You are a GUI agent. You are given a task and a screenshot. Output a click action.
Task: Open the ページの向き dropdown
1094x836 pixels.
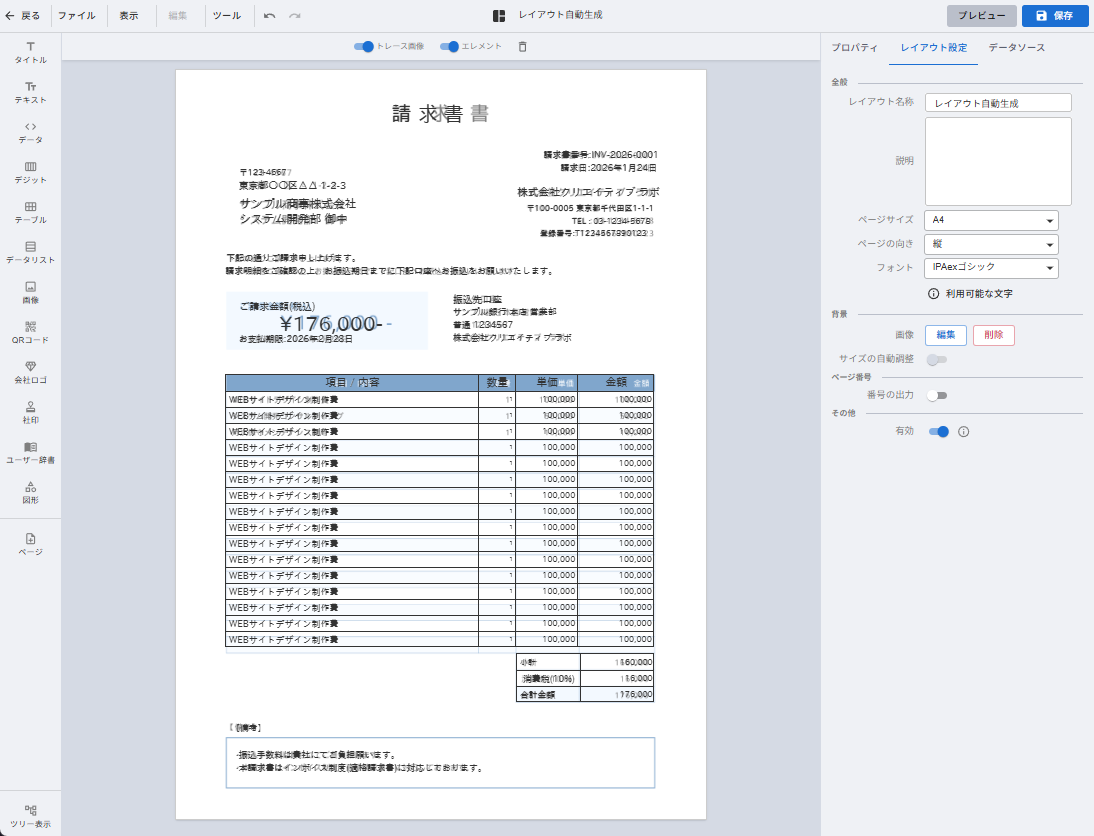pos(991,244)
